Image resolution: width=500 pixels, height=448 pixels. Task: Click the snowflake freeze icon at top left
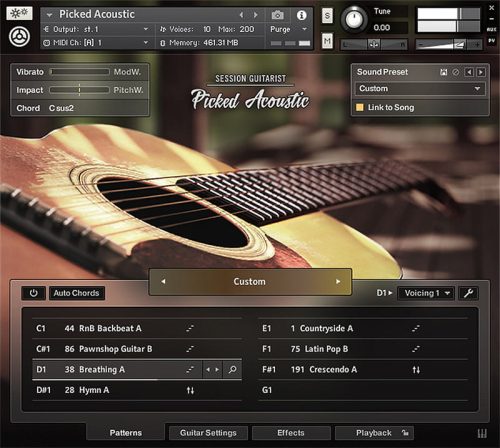click(x=19, y=13)
